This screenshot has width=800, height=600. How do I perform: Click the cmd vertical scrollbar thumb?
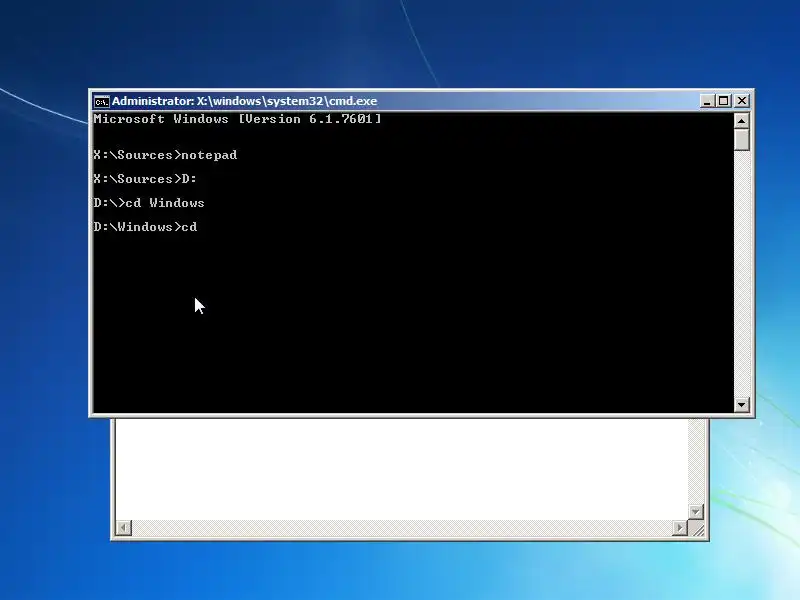741,140
